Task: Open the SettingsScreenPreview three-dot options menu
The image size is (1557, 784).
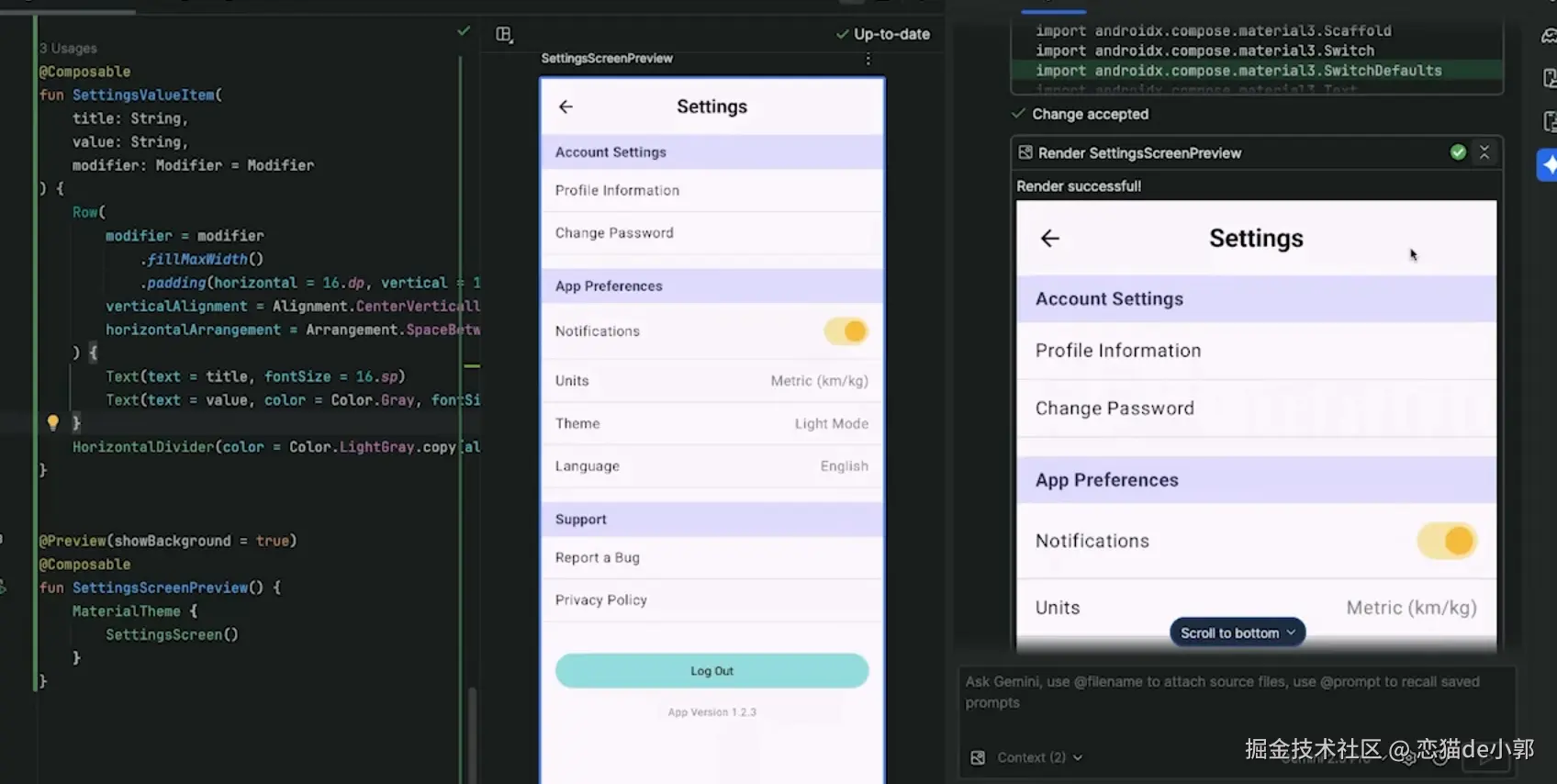Action: [868, 59]
